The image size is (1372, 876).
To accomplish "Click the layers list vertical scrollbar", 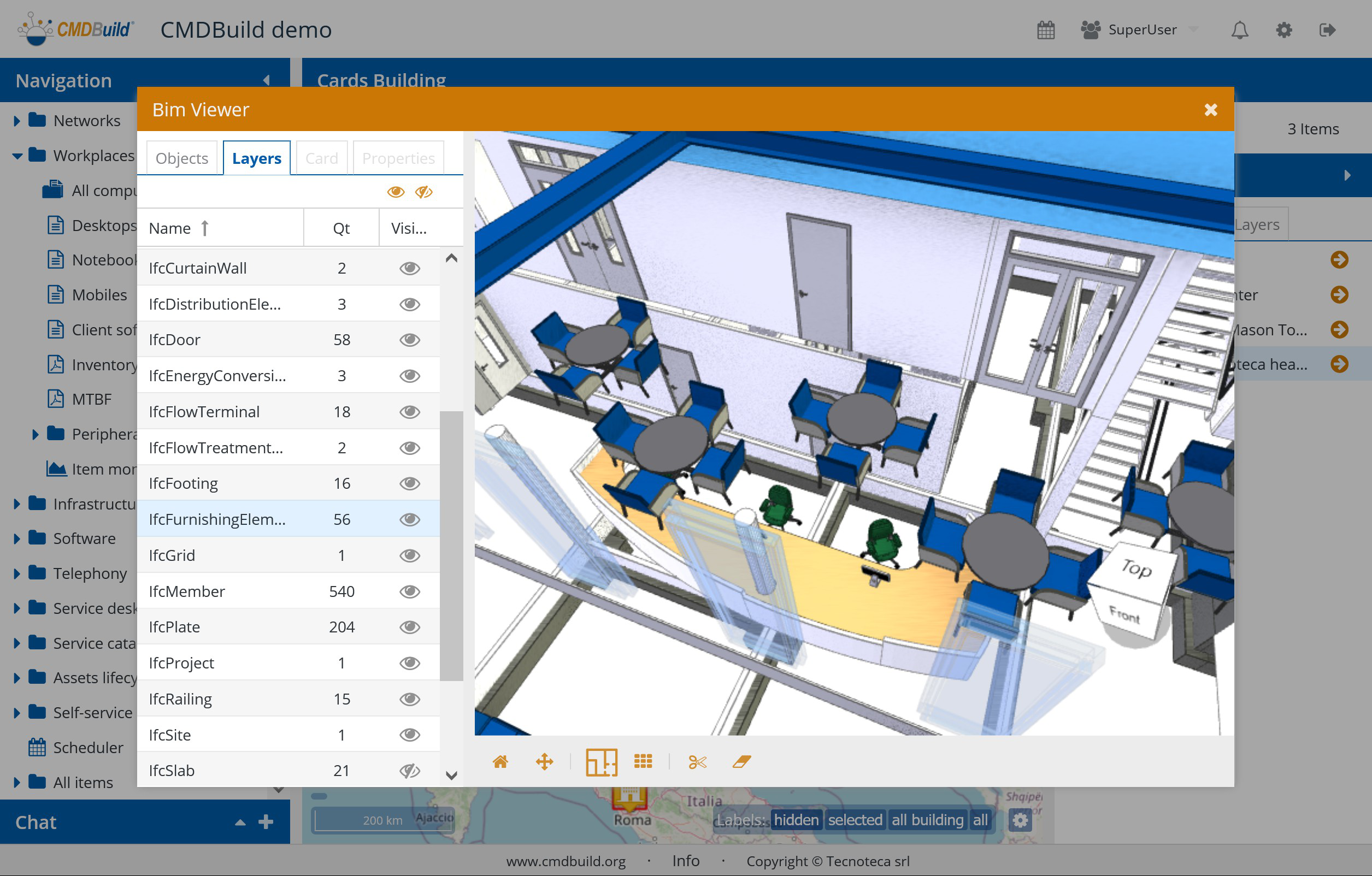I will 451,545.
